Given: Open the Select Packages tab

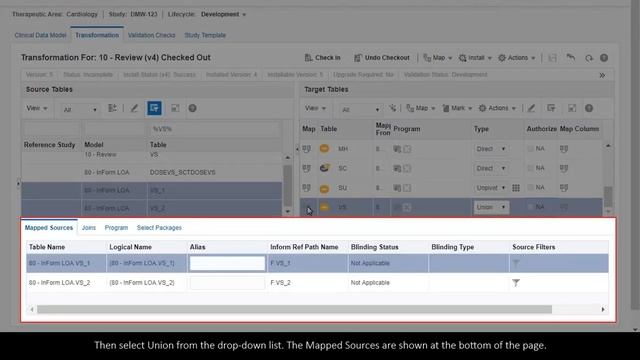Looking at the screenshot, I should 159,228.
